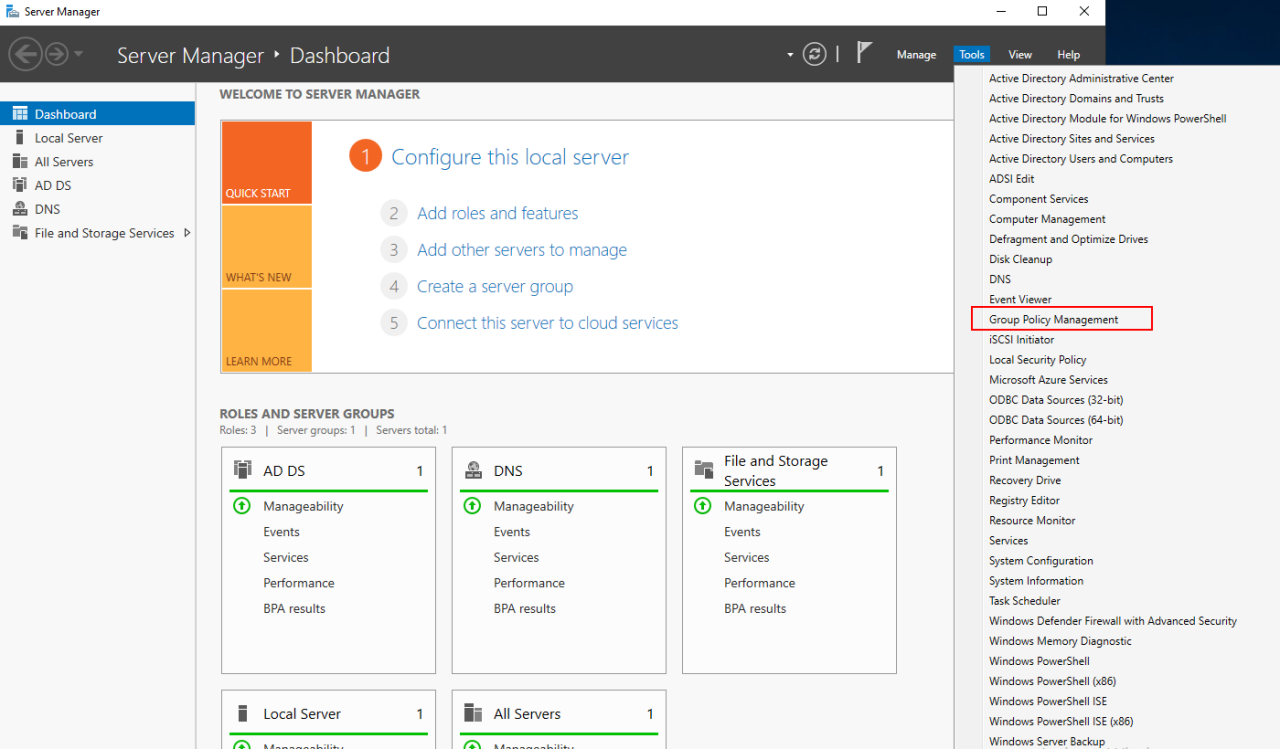Expand File and Storage Services in the sidebar
Viewport: 1280px width, 749px height.
tap(185, 233)
